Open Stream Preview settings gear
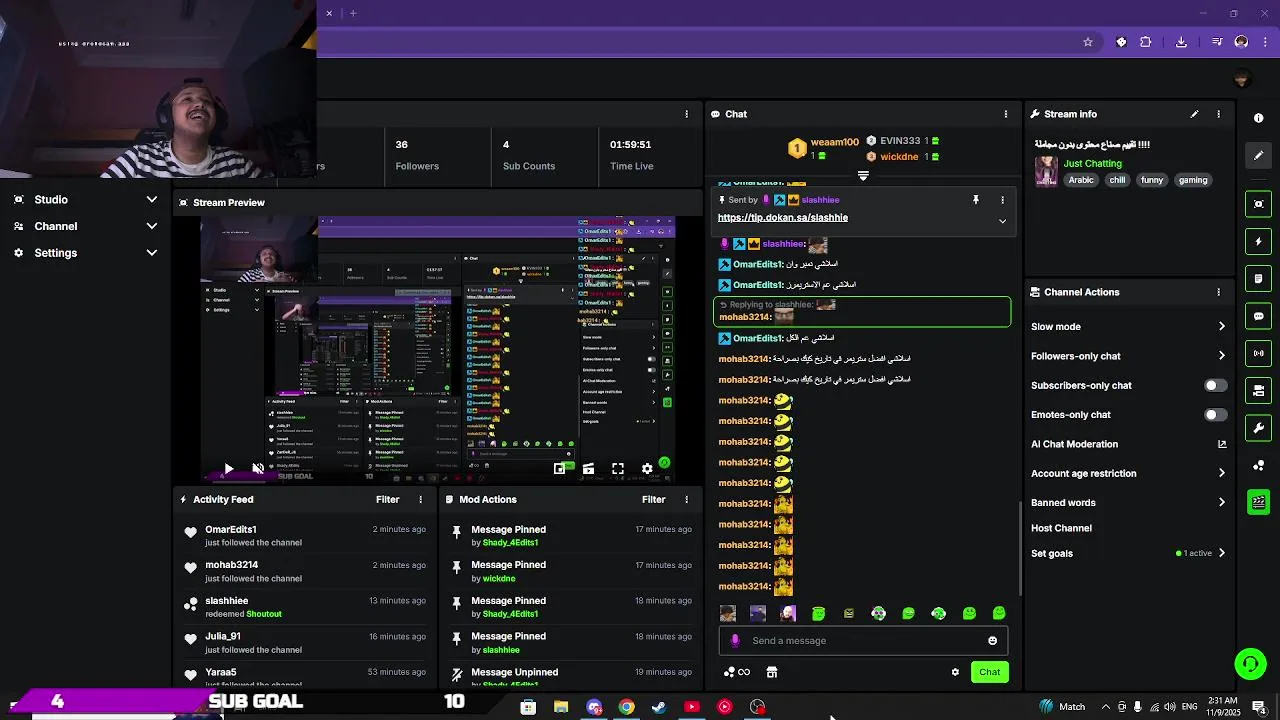 (647, 468)
